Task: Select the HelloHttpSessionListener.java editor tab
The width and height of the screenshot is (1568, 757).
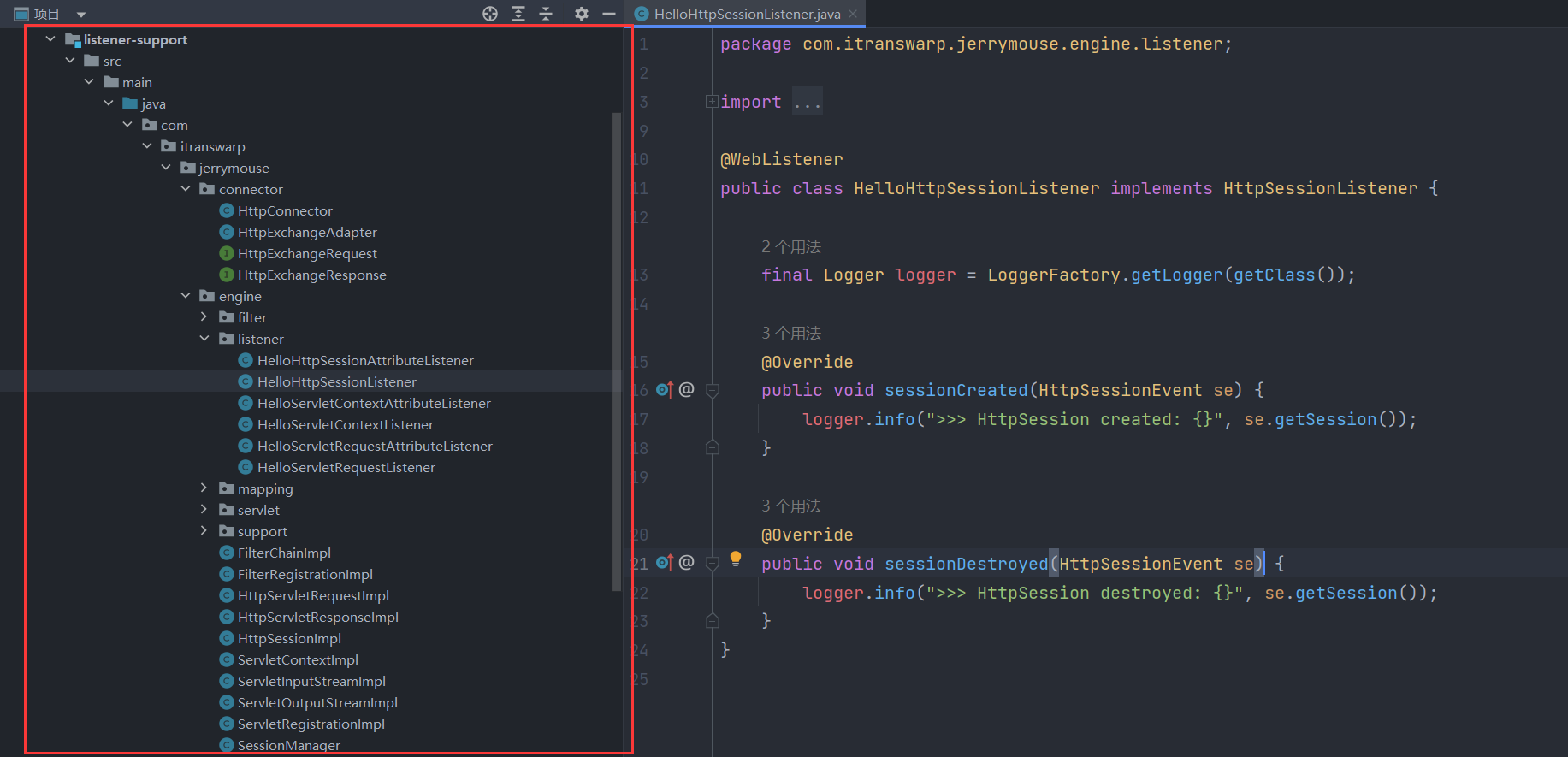Action: click(x=748, y=14)
